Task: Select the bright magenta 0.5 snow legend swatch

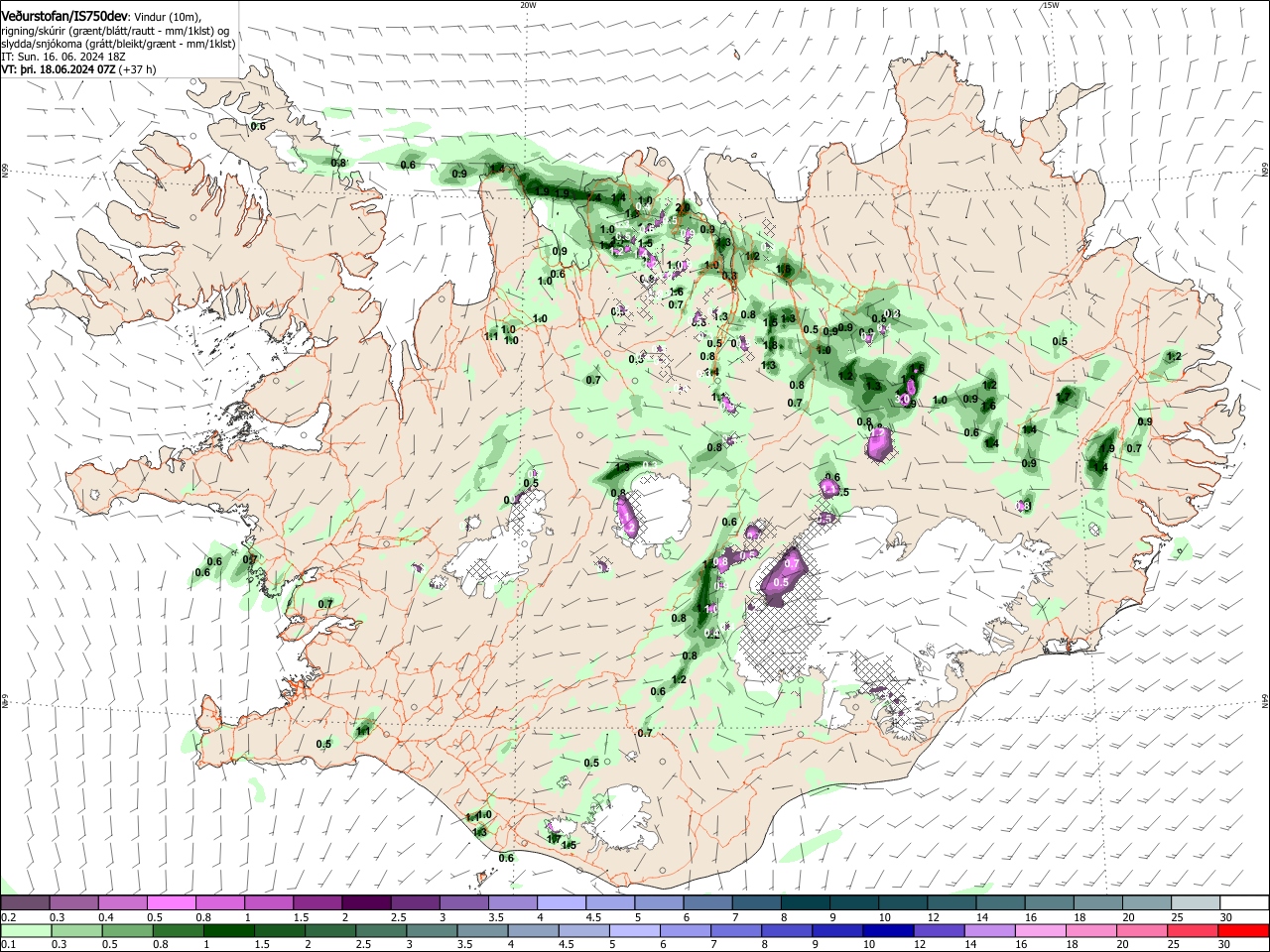Action: [x=171, y=903]
